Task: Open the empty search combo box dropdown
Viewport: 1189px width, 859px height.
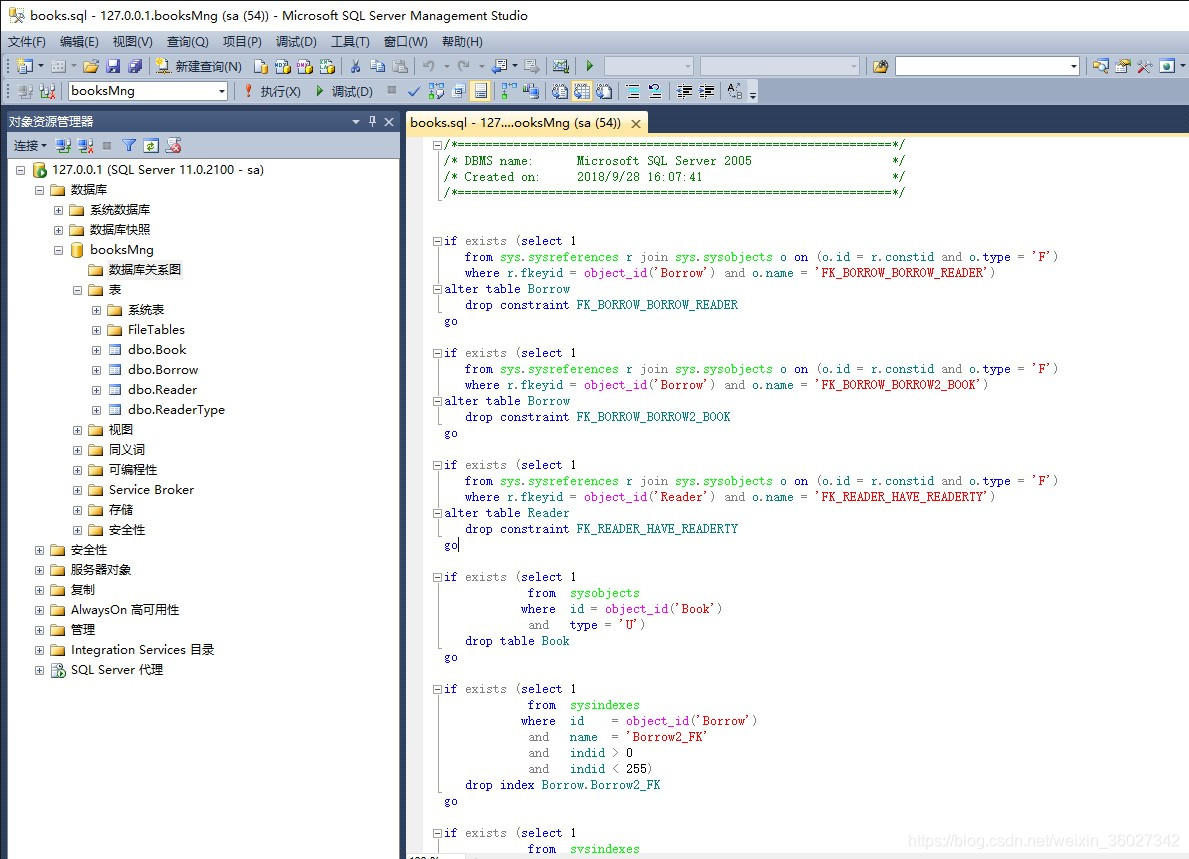Action: (1074, 67)
